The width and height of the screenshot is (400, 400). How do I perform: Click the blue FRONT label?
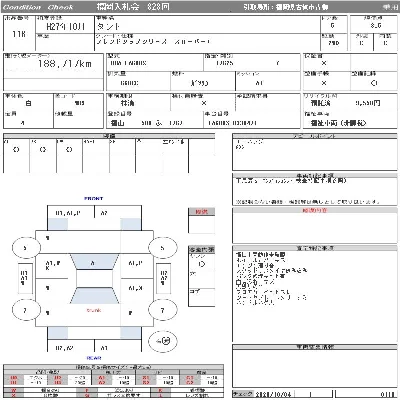tap(94, 198)
